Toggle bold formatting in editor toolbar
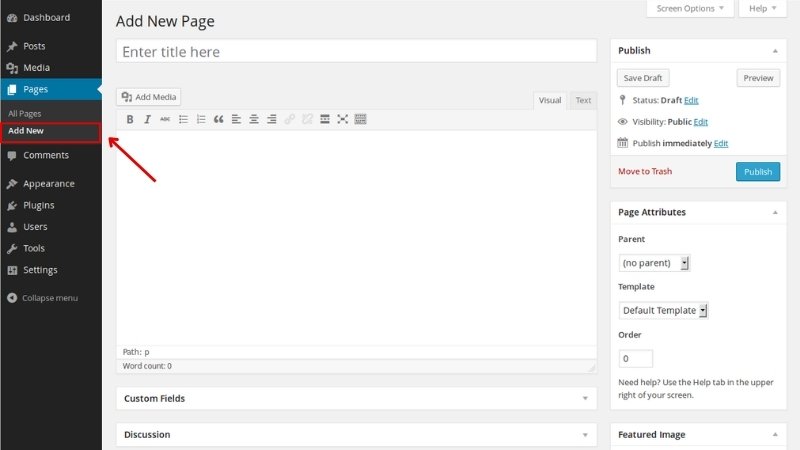800x450 pixels. tap(130, 119)
